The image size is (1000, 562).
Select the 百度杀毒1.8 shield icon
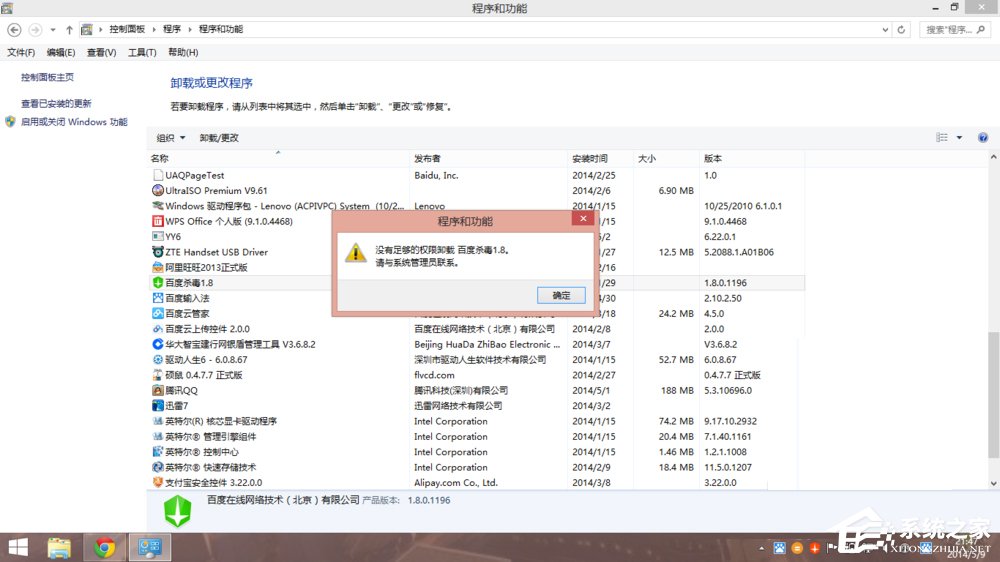tap(158, 282)
